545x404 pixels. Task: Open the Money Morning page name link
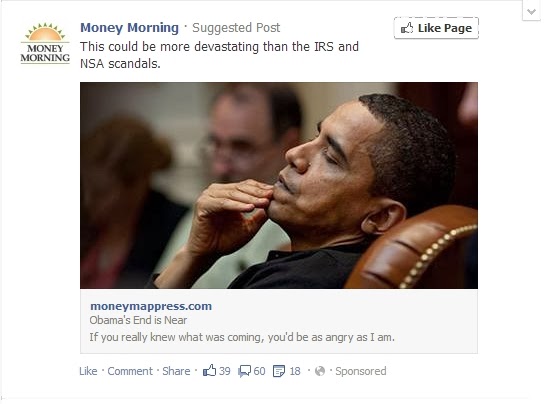point(129,27)
